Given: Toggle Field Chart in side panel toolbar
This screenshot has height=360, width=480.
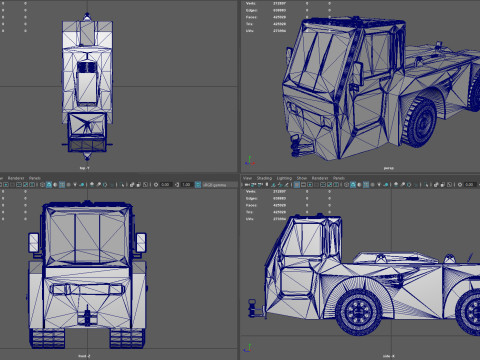Looking at the screenshot, I should pyautogui.click(x=323, y=185).
